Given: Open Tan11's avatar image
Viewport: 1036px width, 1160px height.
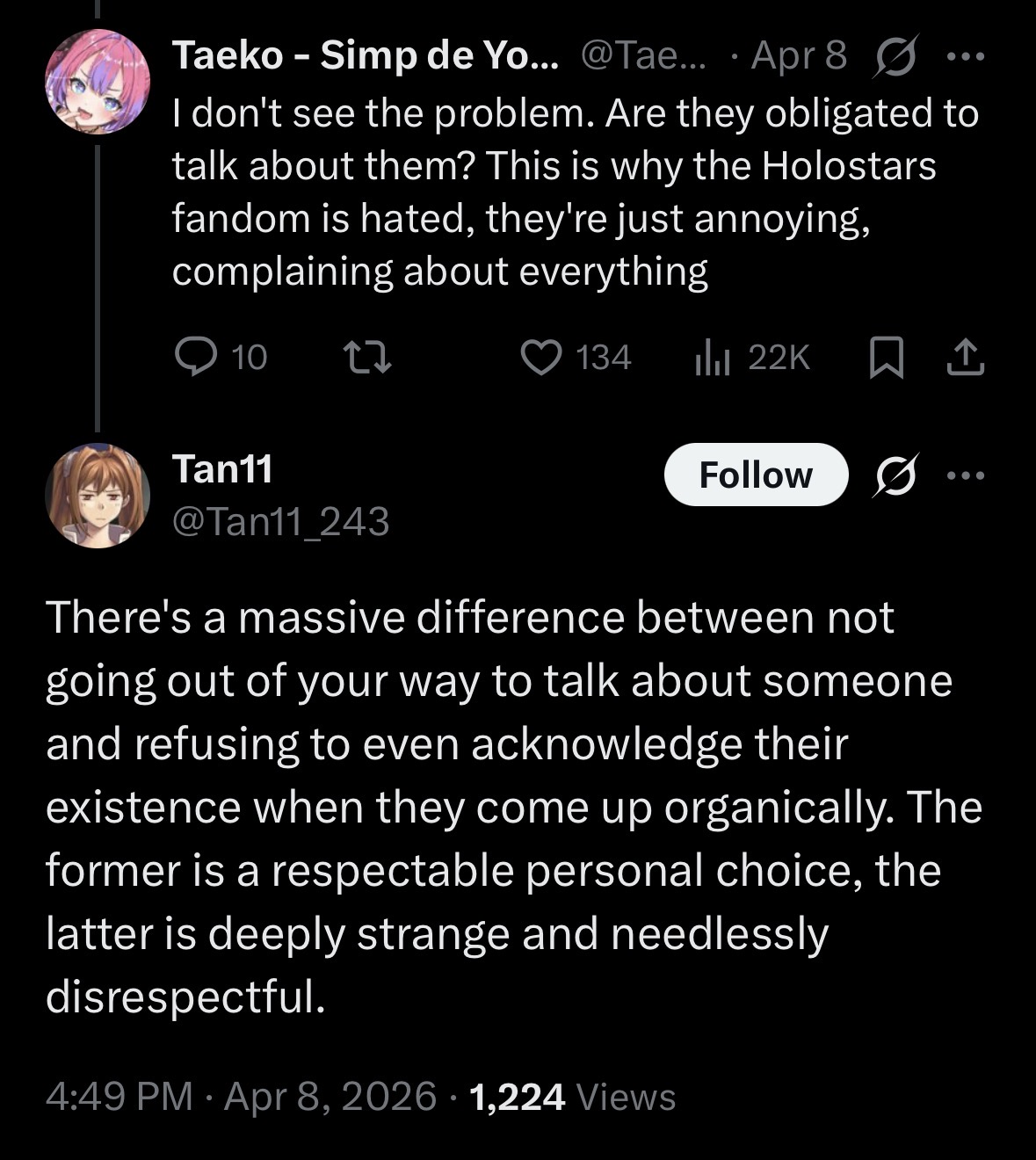Looking at the screenshot, I should pyautogui.click(x=97, y=496).
